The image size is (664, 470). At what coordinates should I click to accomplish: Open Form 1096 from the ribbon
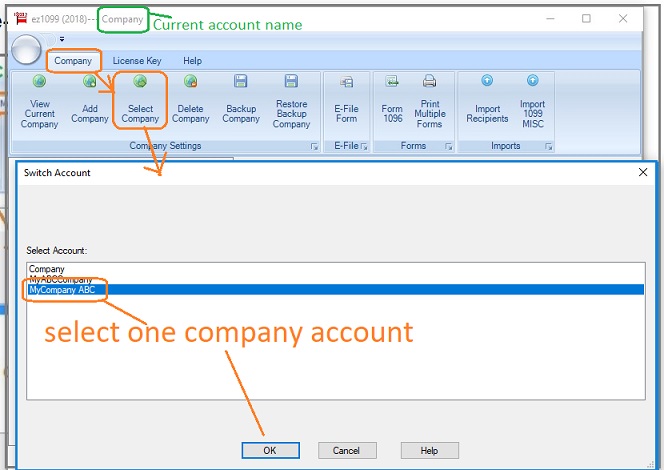pyautogui.click(x=392, y=82)
